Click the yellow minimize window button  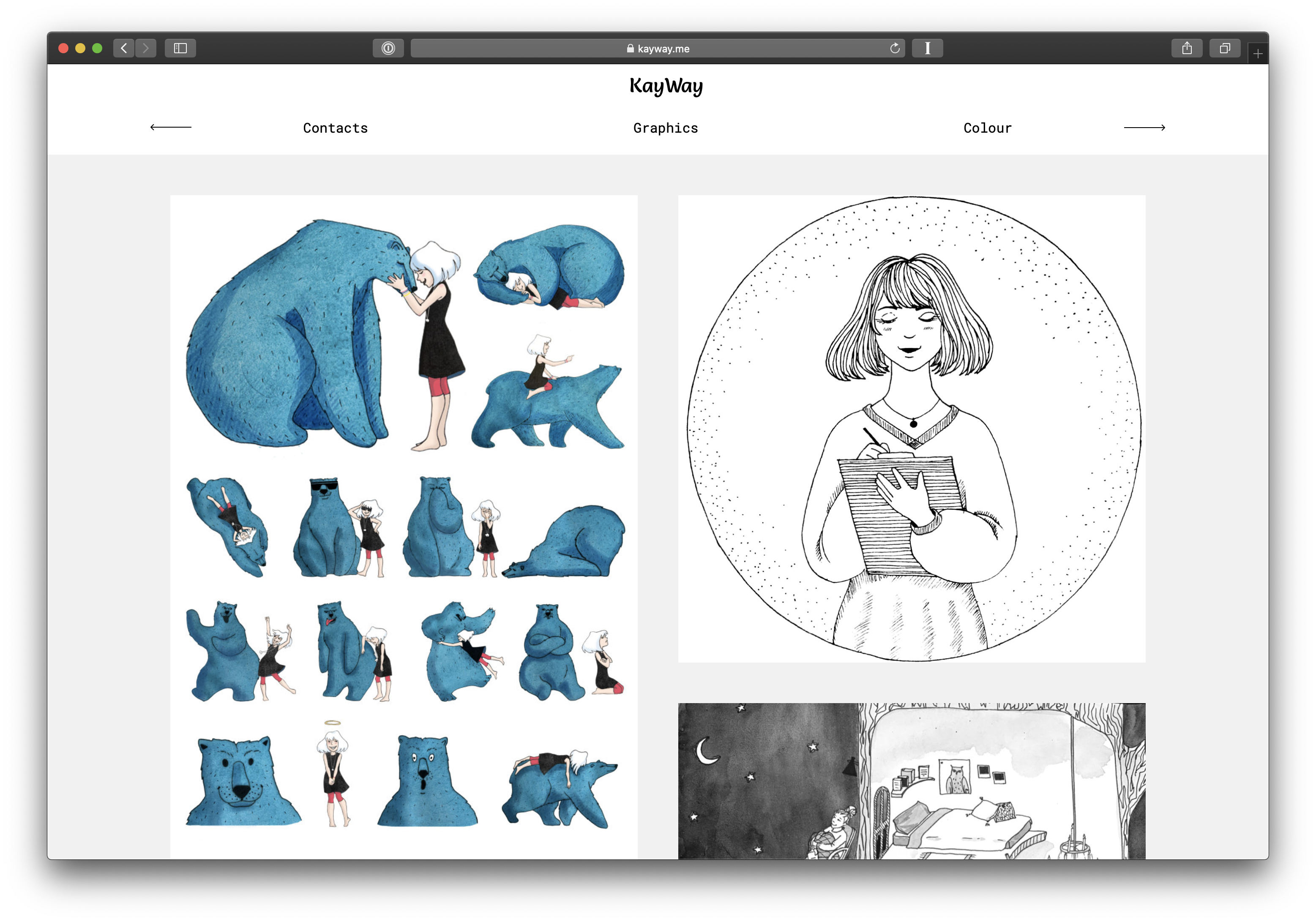coord(80,48)
